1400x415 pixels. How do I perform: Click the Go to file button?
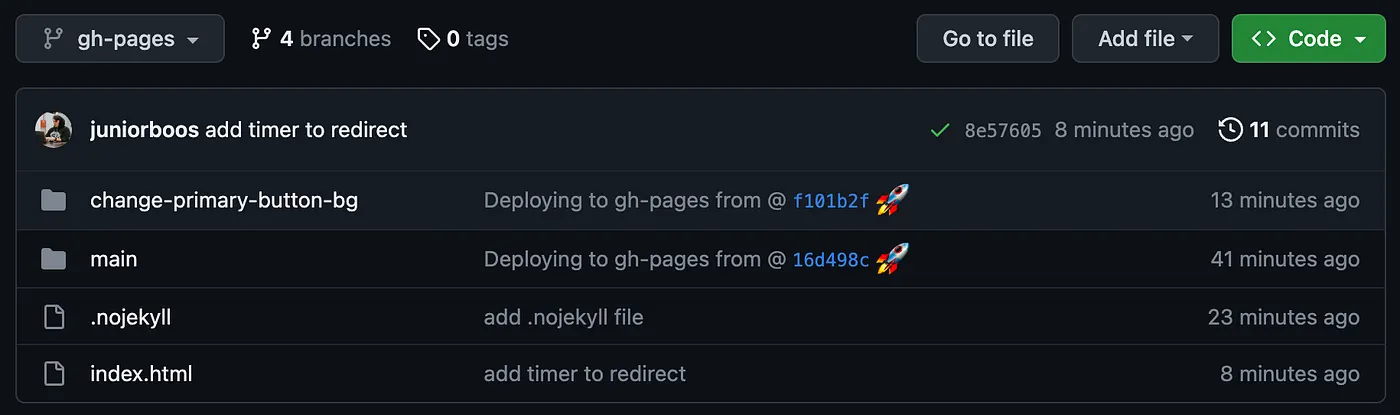click(x=988, y=39)
